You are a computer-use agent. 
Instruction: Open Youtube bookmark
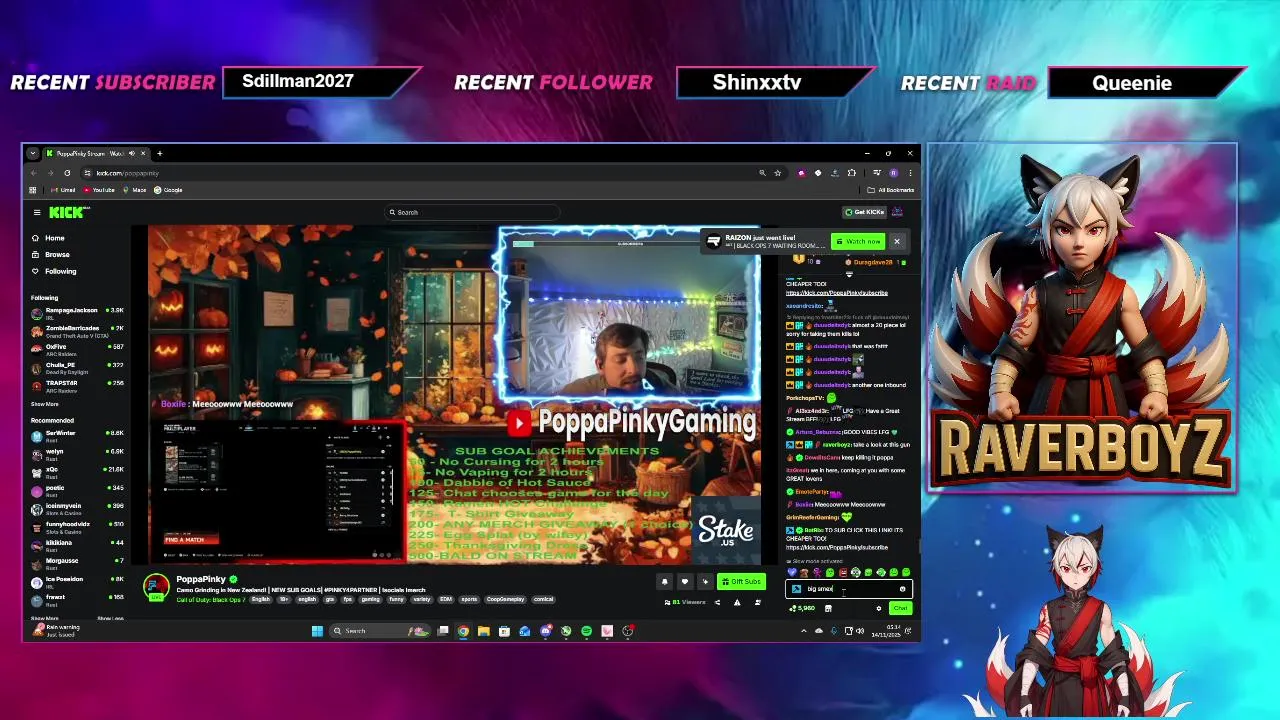click(98, 190)
